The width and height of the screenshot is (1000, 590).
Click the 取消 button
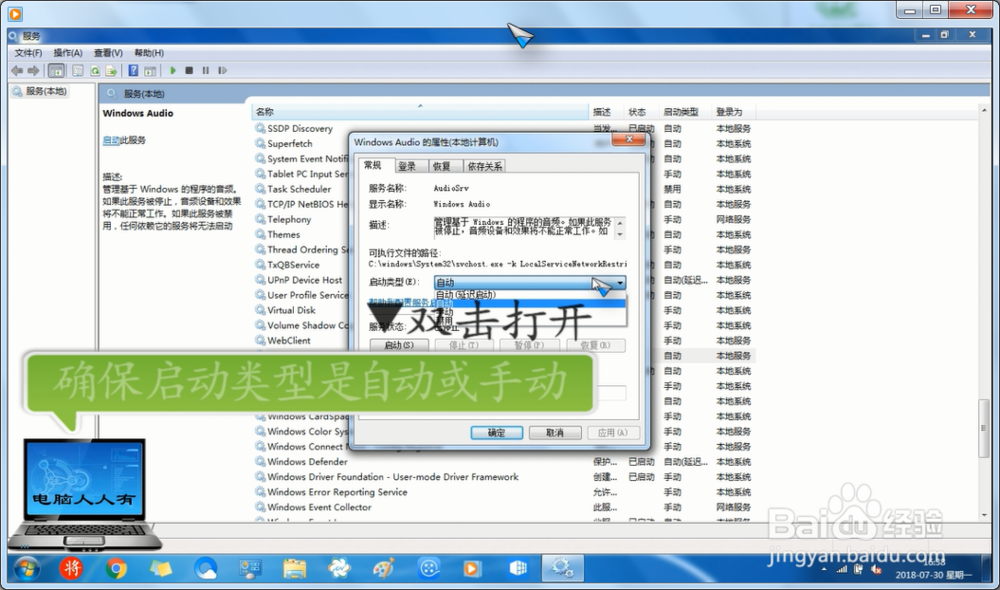coord(555,432)
